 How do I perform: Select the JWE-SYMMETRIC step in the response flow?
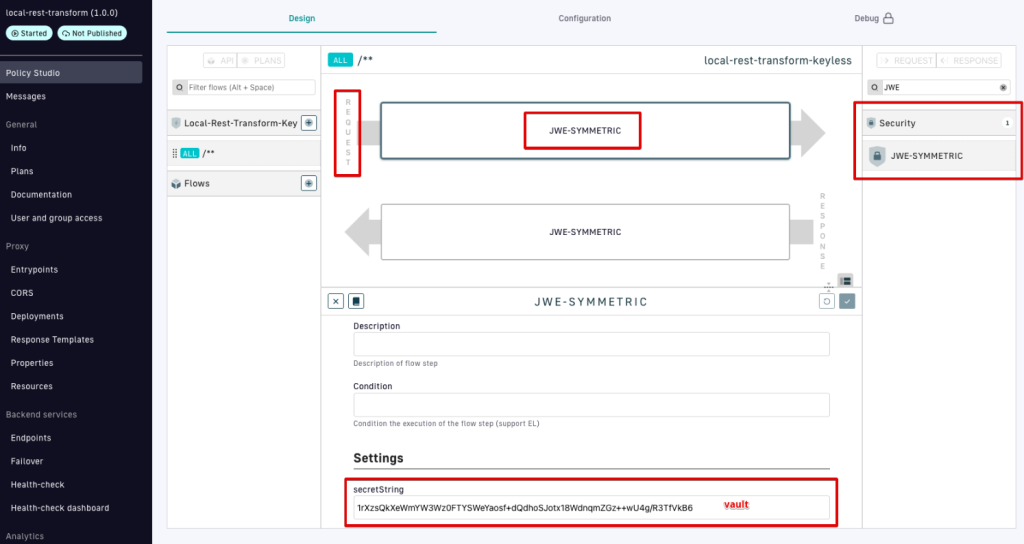[585, 232]
